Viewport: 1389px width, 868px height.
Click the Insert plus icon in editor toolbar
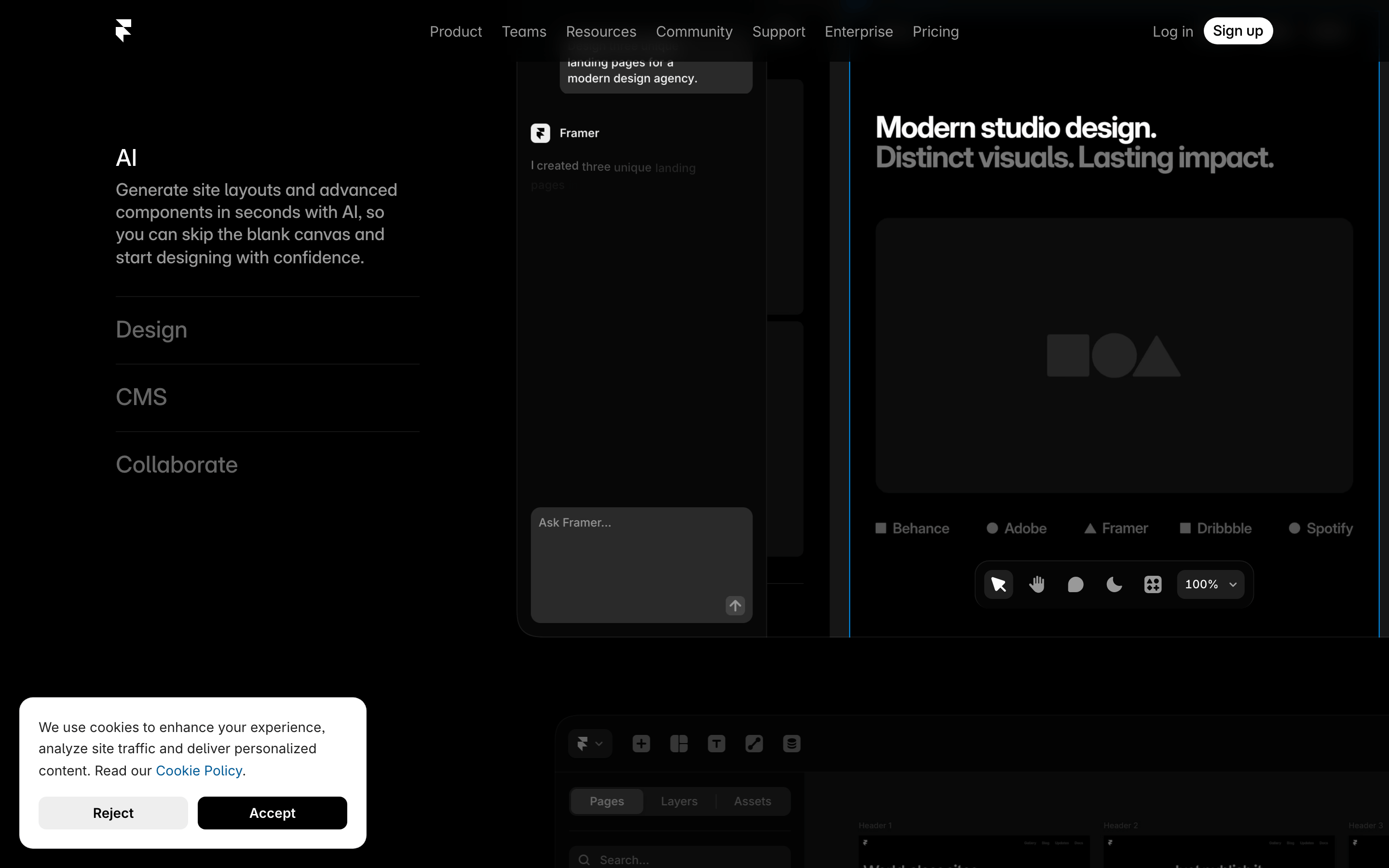click(641, 744)
